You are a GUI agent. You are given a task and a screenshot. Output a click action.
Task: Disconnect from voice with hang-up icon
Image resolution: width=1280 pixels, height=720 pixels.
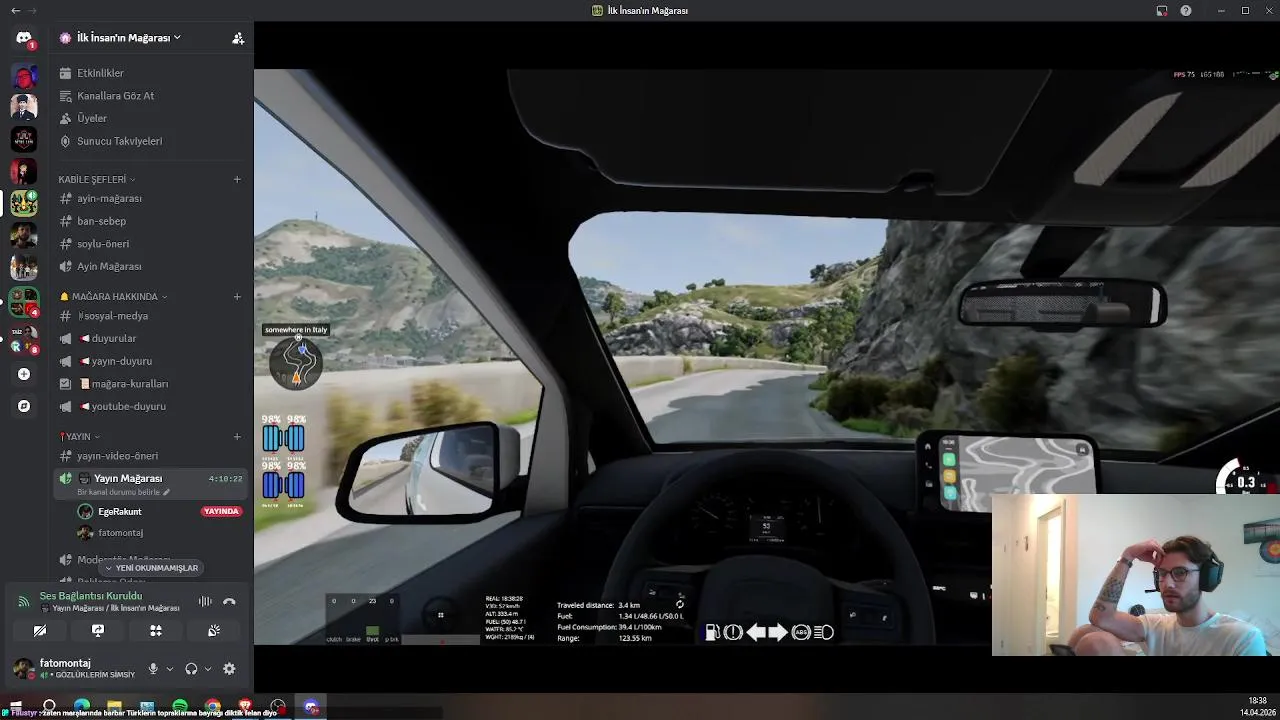(x=229, y=601)
